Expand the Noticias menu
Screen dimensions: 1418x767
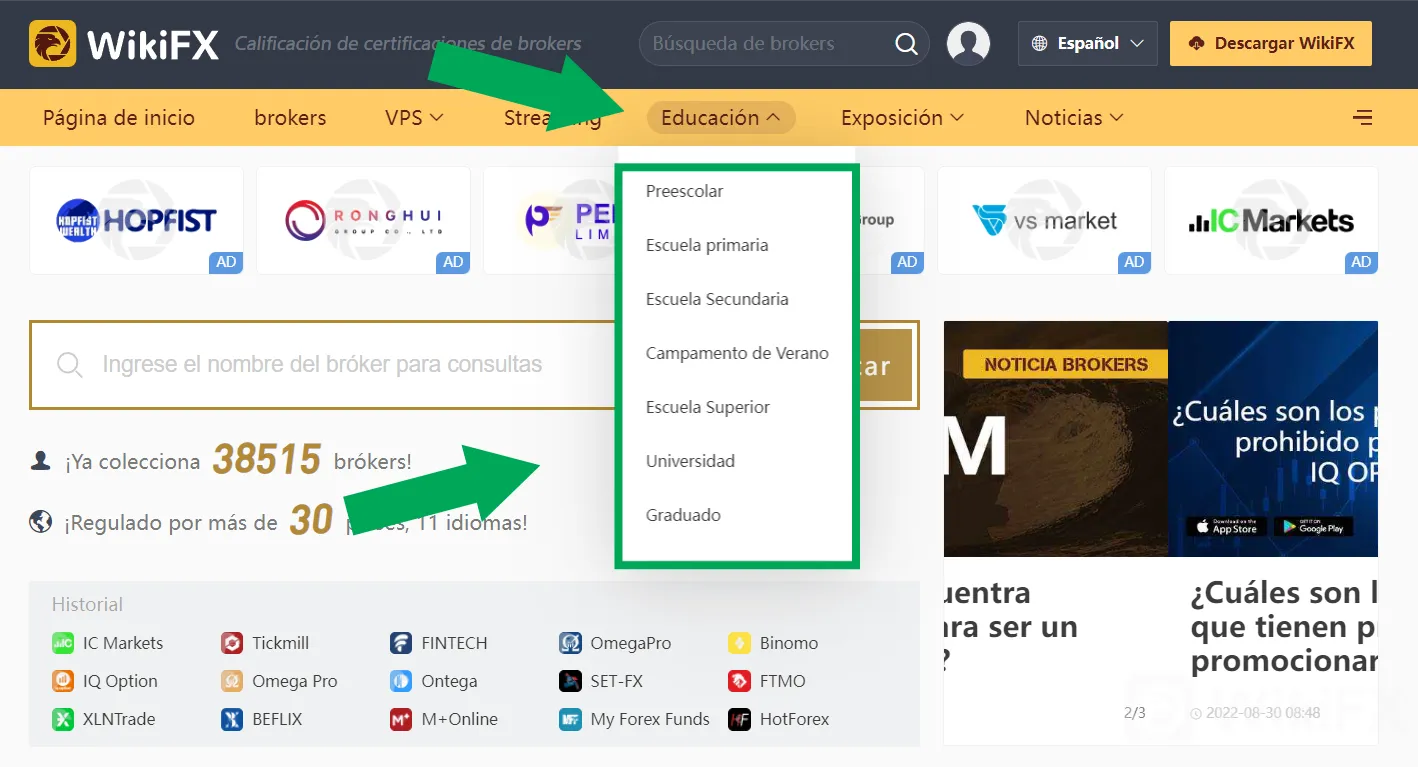click(x=1074, y=118)
